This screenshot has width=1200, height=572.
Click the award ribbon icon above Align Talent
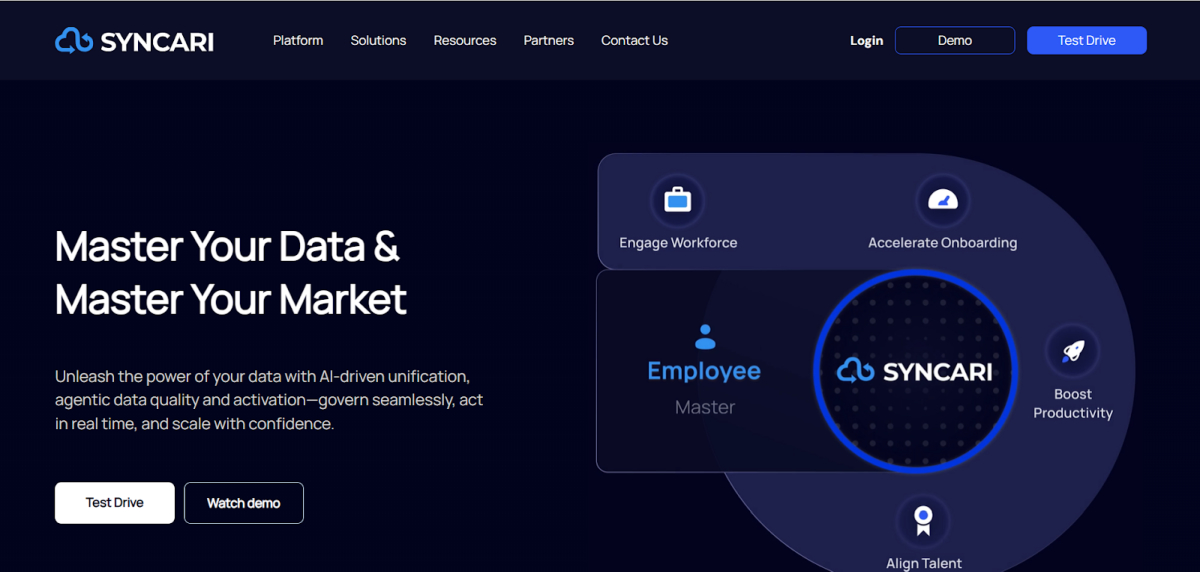(x=924, y=519)
